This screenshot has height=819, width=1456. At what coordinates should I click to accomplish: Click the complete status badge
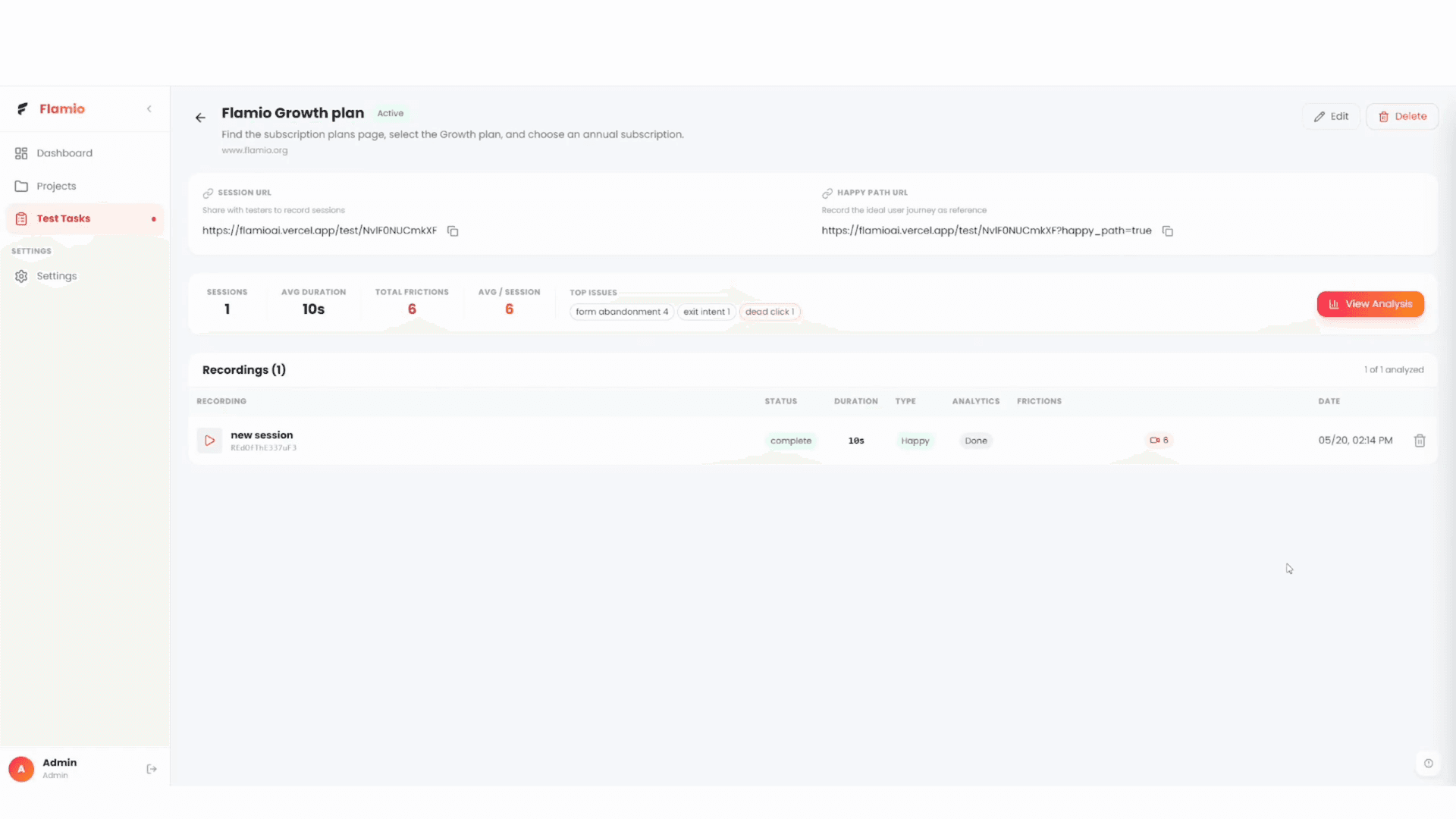point(791,441)
